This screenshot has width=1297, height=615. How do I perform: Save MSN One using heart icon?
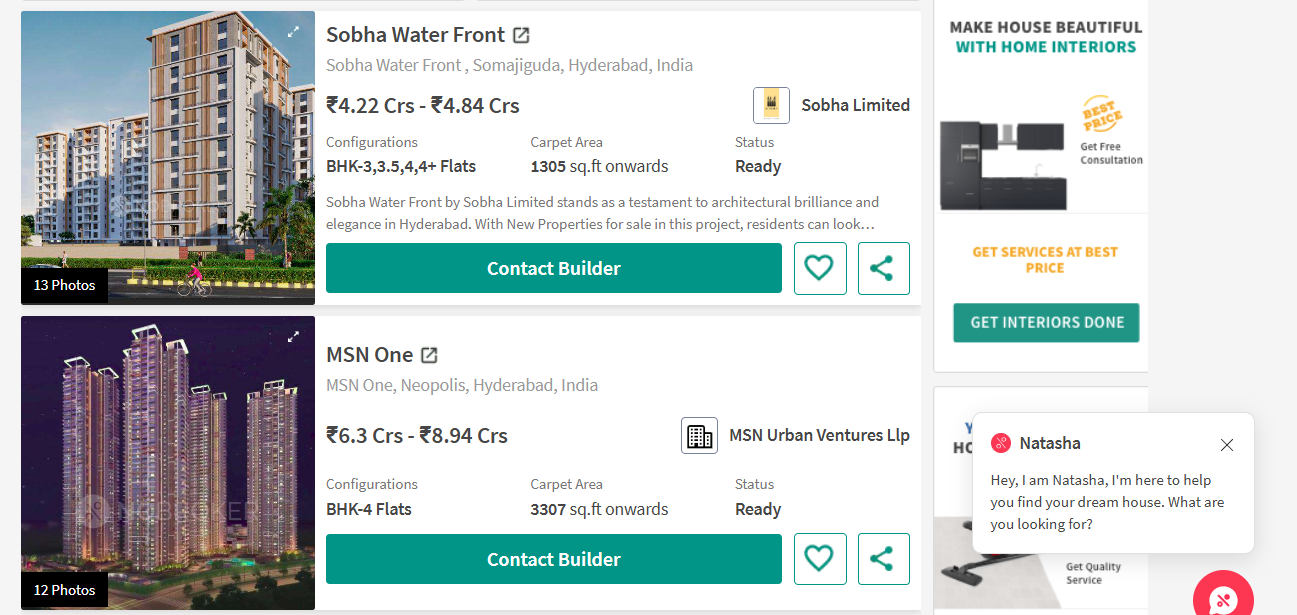tap(820, 559)
